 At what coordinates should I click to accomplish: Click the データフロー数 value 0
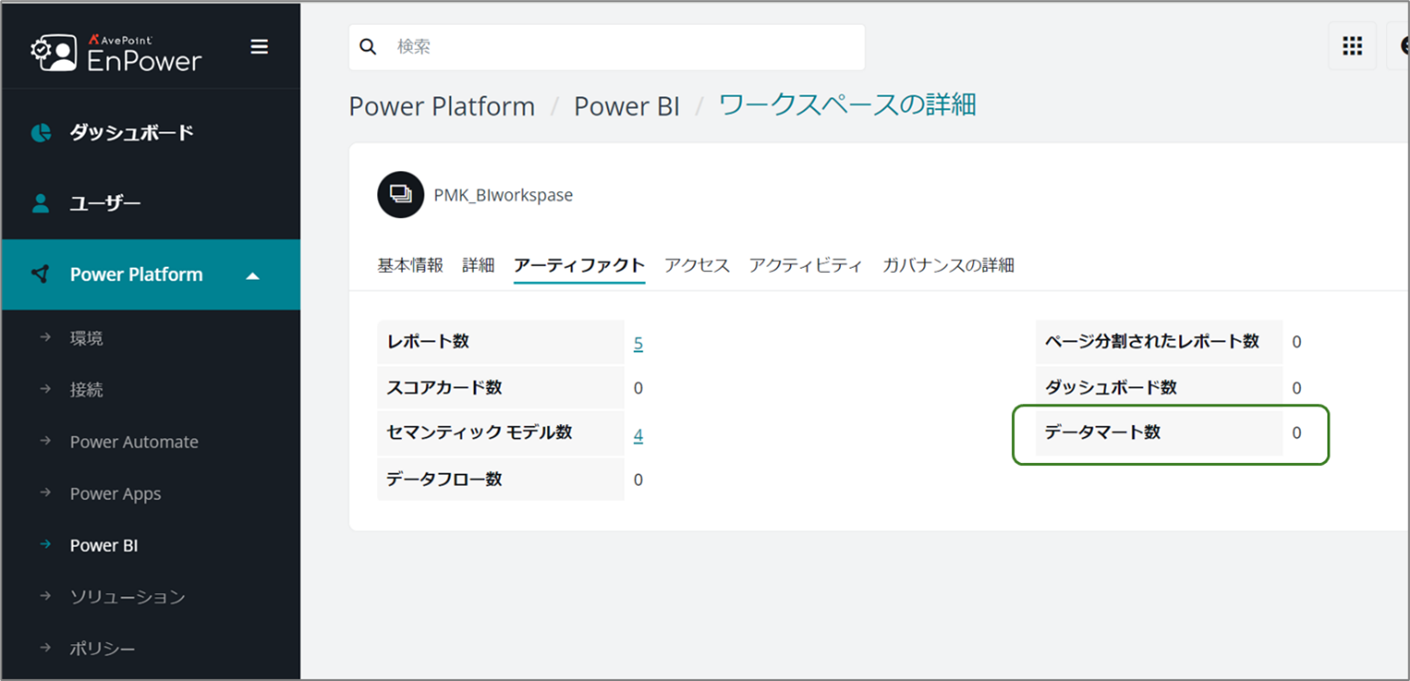point(638,481)
